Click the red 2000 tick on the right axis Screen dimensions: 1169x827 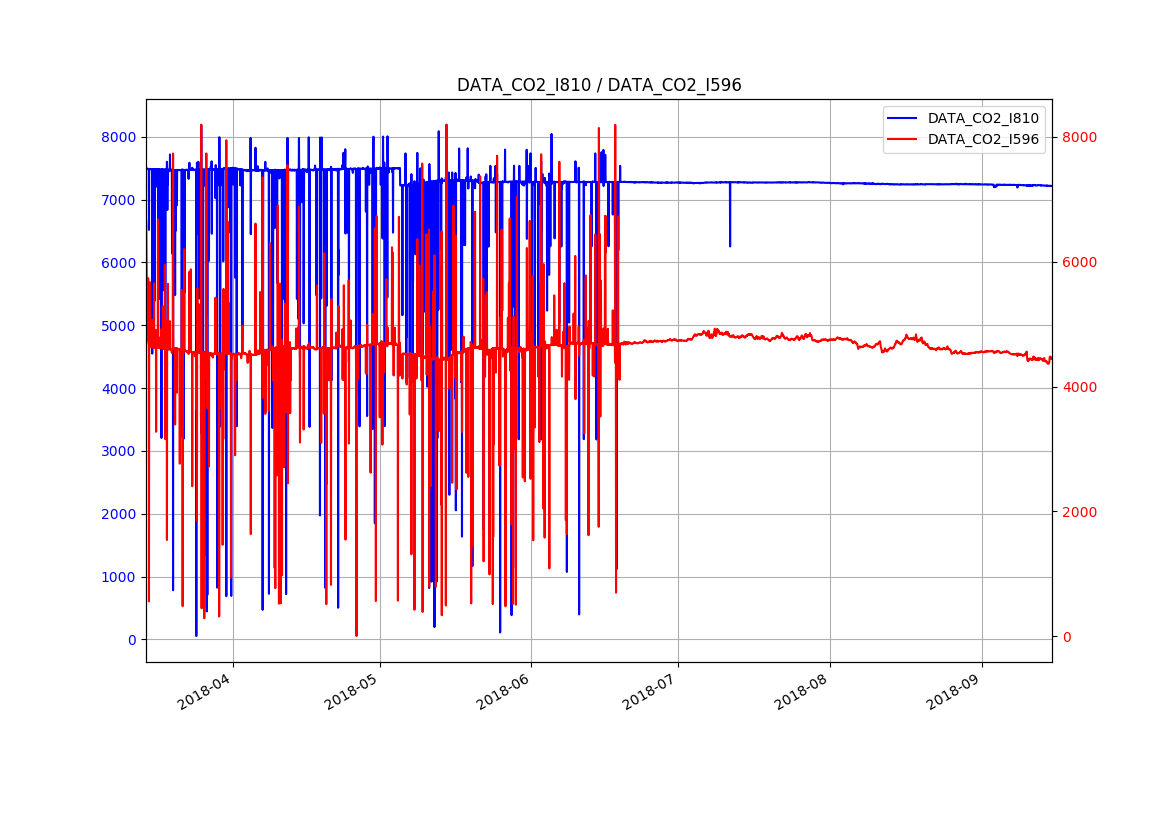point(1078,513)
